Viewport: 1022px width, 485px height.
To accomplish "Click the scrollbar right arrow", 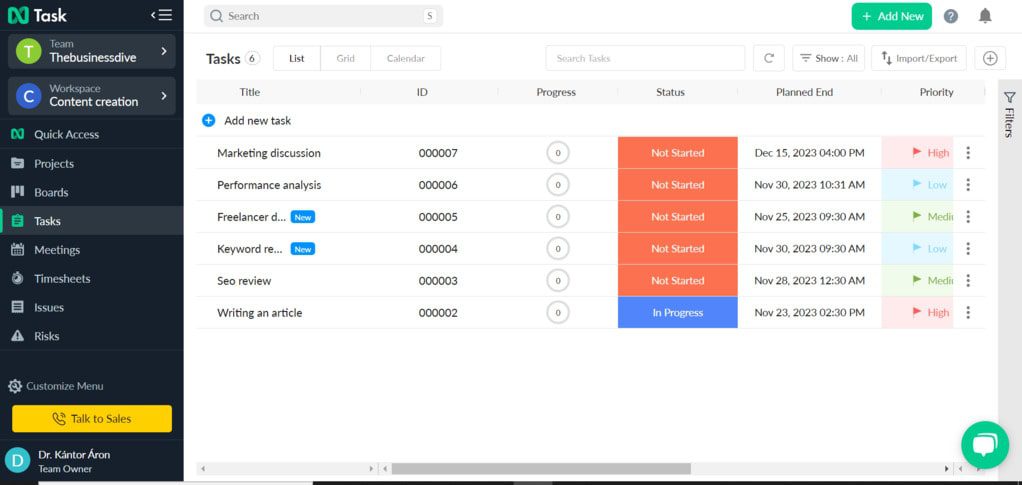I will point(946,468).
